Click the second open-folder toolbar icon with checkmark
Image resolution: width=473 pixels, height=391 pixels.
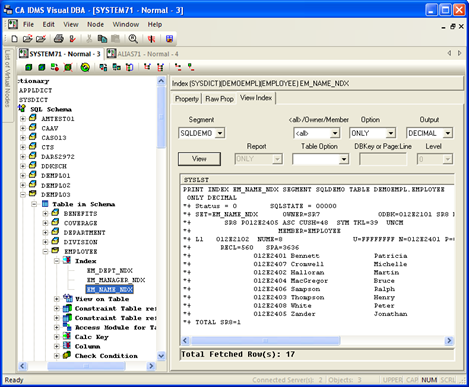[x=41, y=39]
